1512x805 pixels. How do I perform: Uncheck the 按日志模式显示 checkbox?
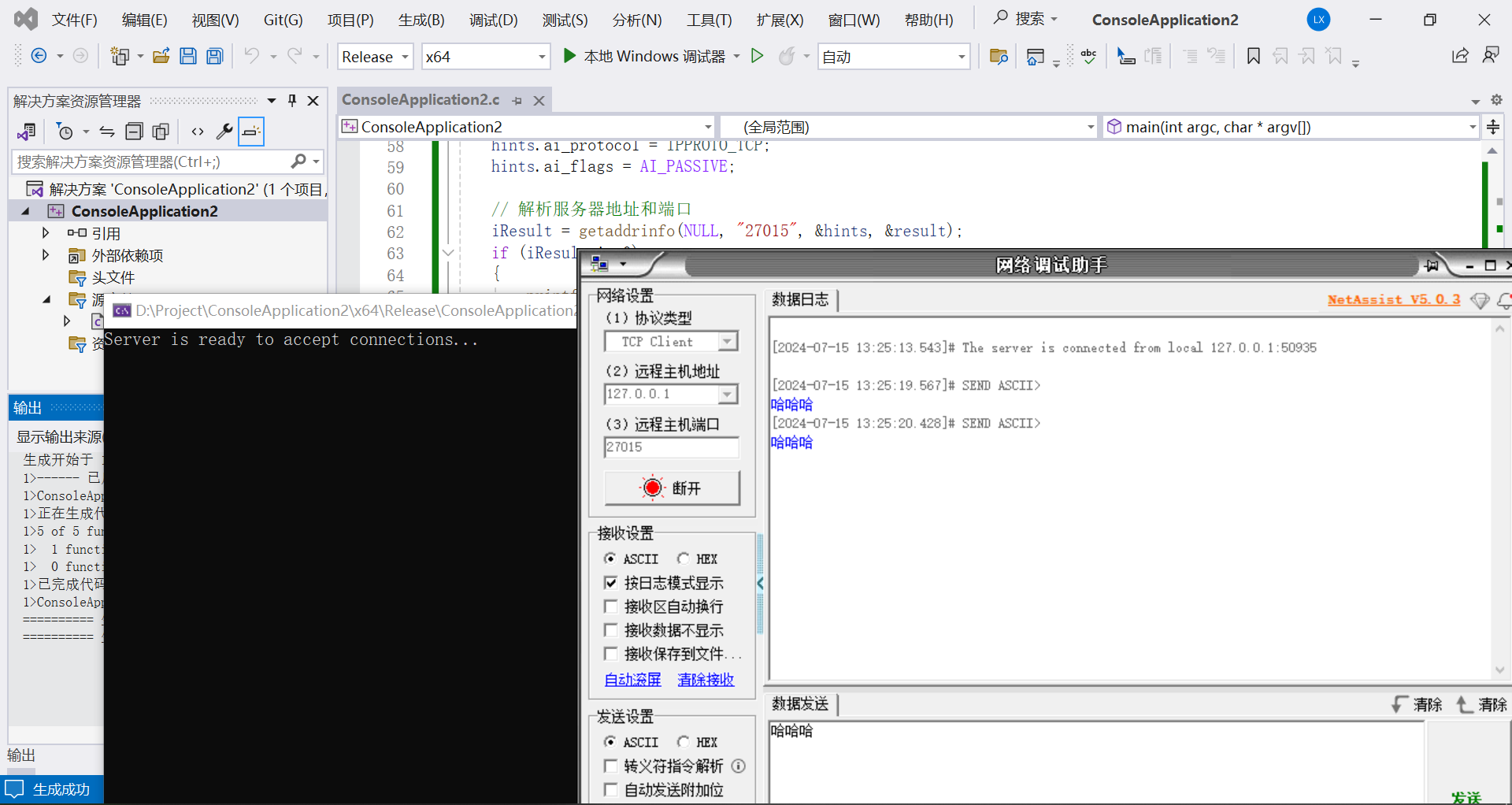612,583
